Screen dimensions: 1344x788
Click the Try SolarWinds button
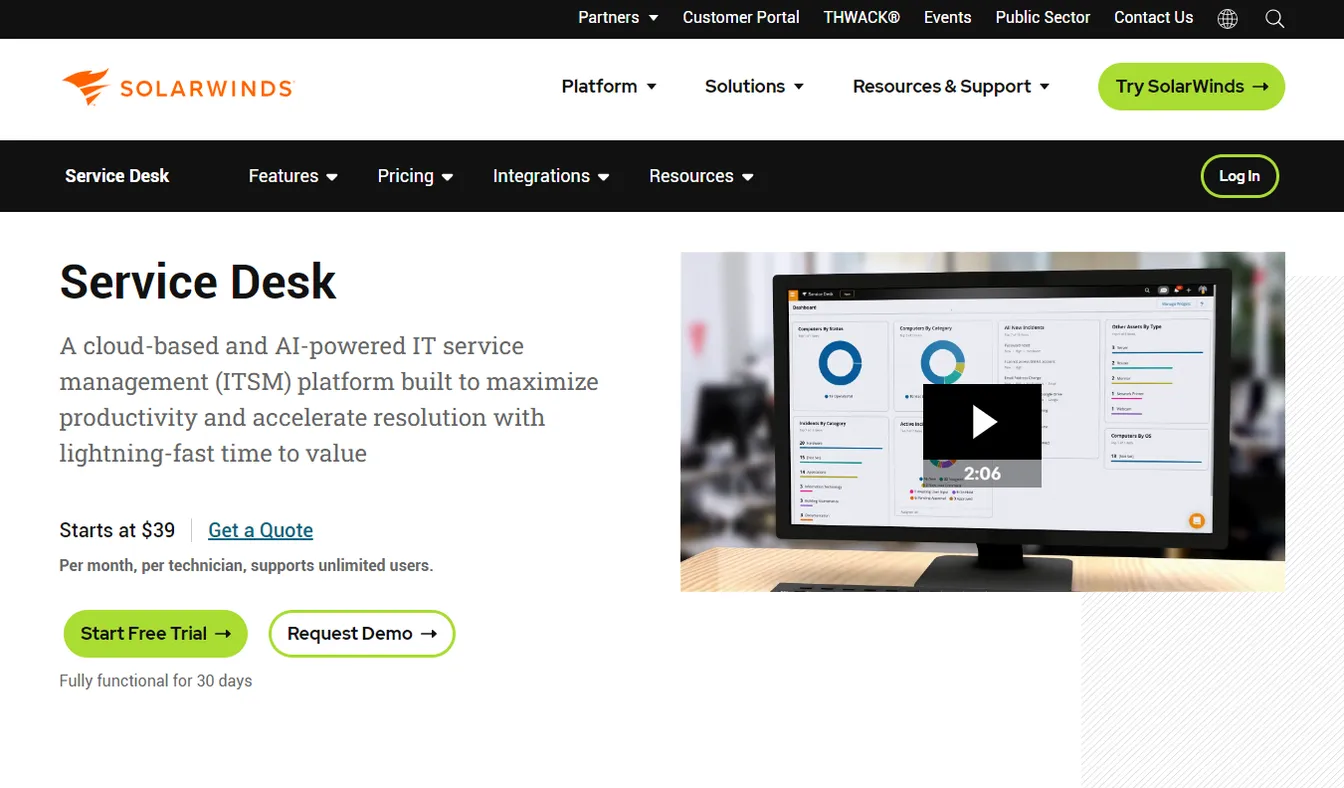(x=1191, y=87)
